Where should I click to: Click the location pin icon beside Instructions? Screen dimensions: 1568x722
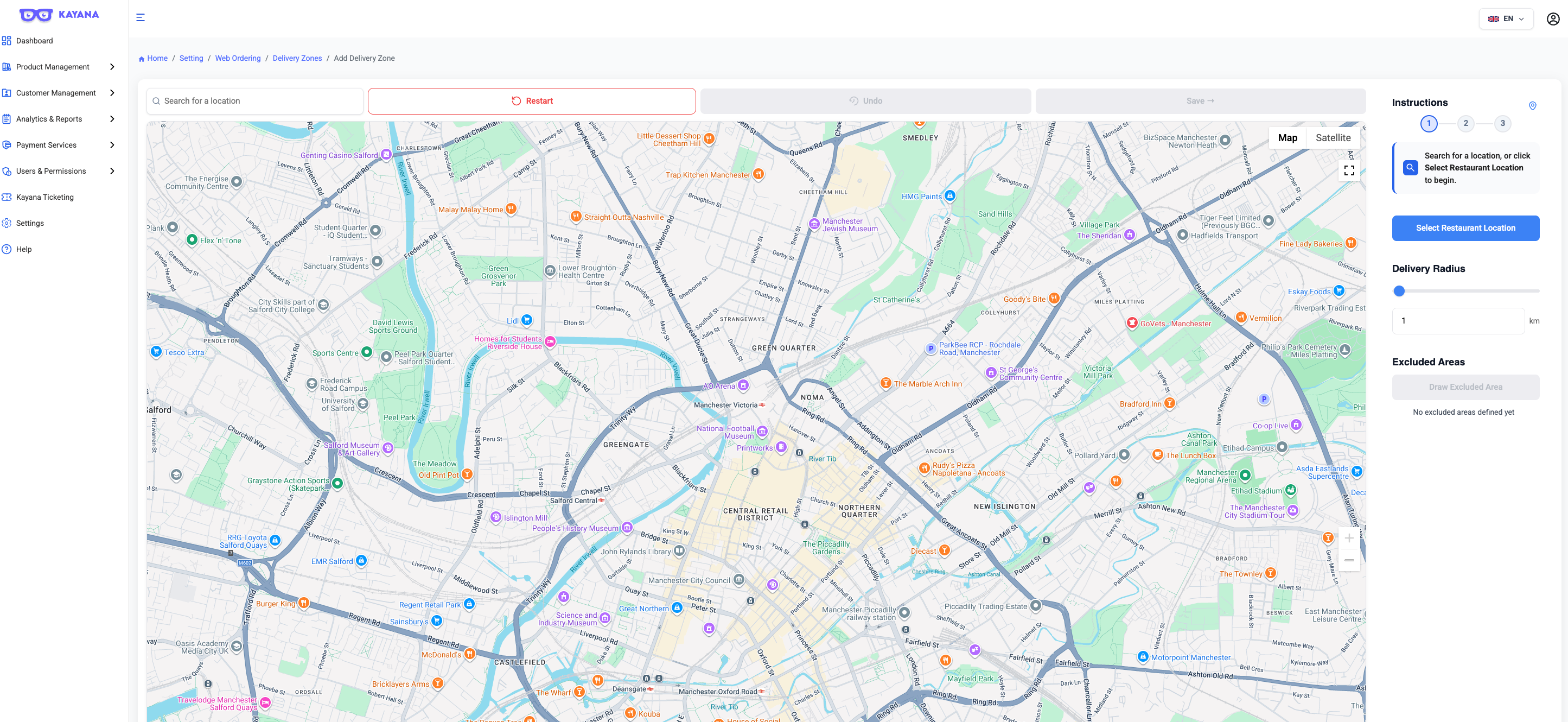coord(1532,106)
